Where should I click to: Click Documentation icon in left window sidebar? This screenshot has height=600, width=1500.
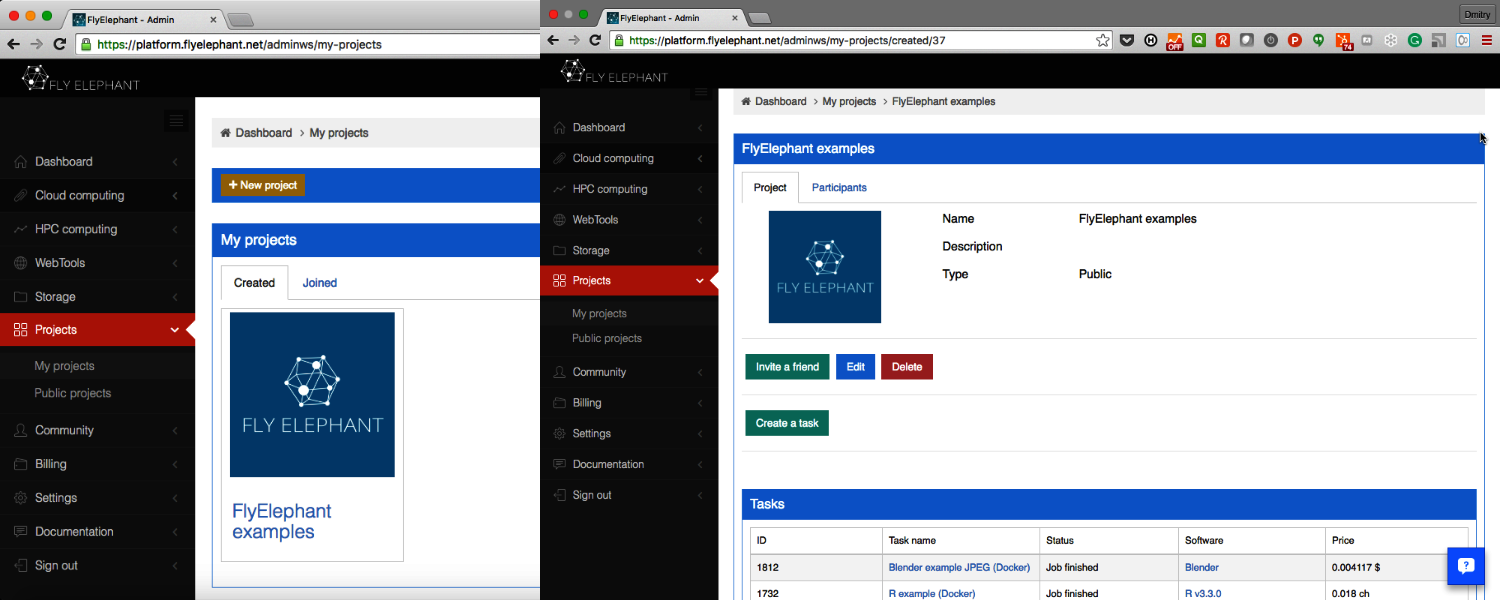click(21, 532)
